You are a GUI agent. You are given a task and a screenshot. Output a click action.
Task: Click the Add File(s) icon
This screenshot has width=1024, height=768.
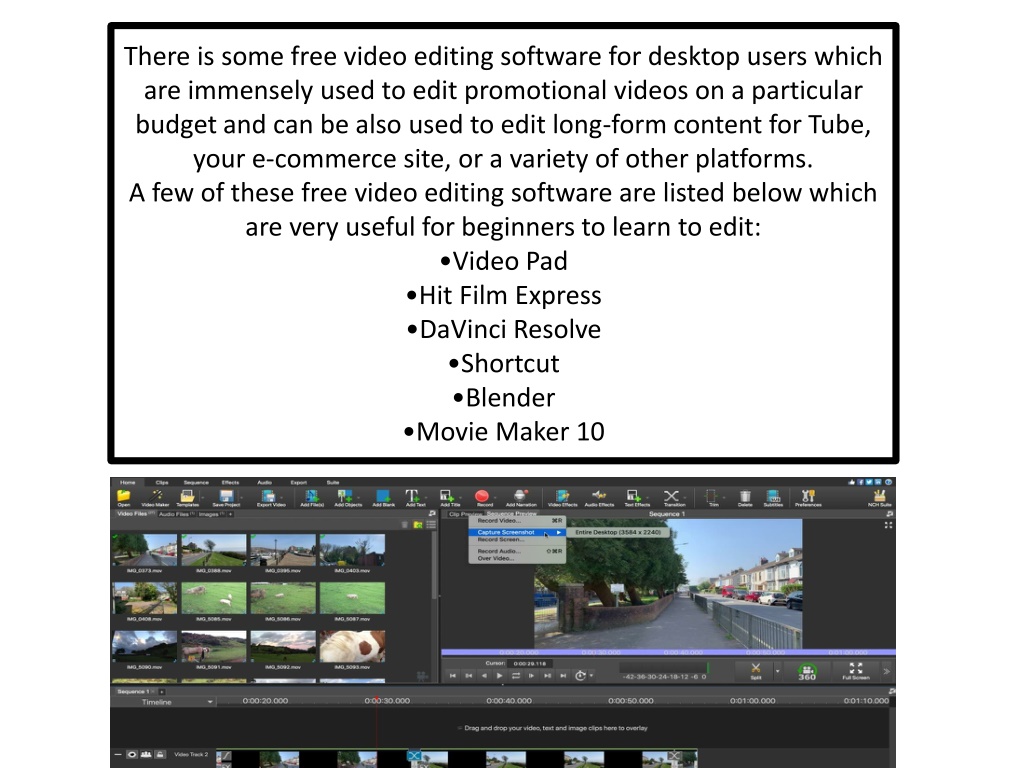coord(312,498)
